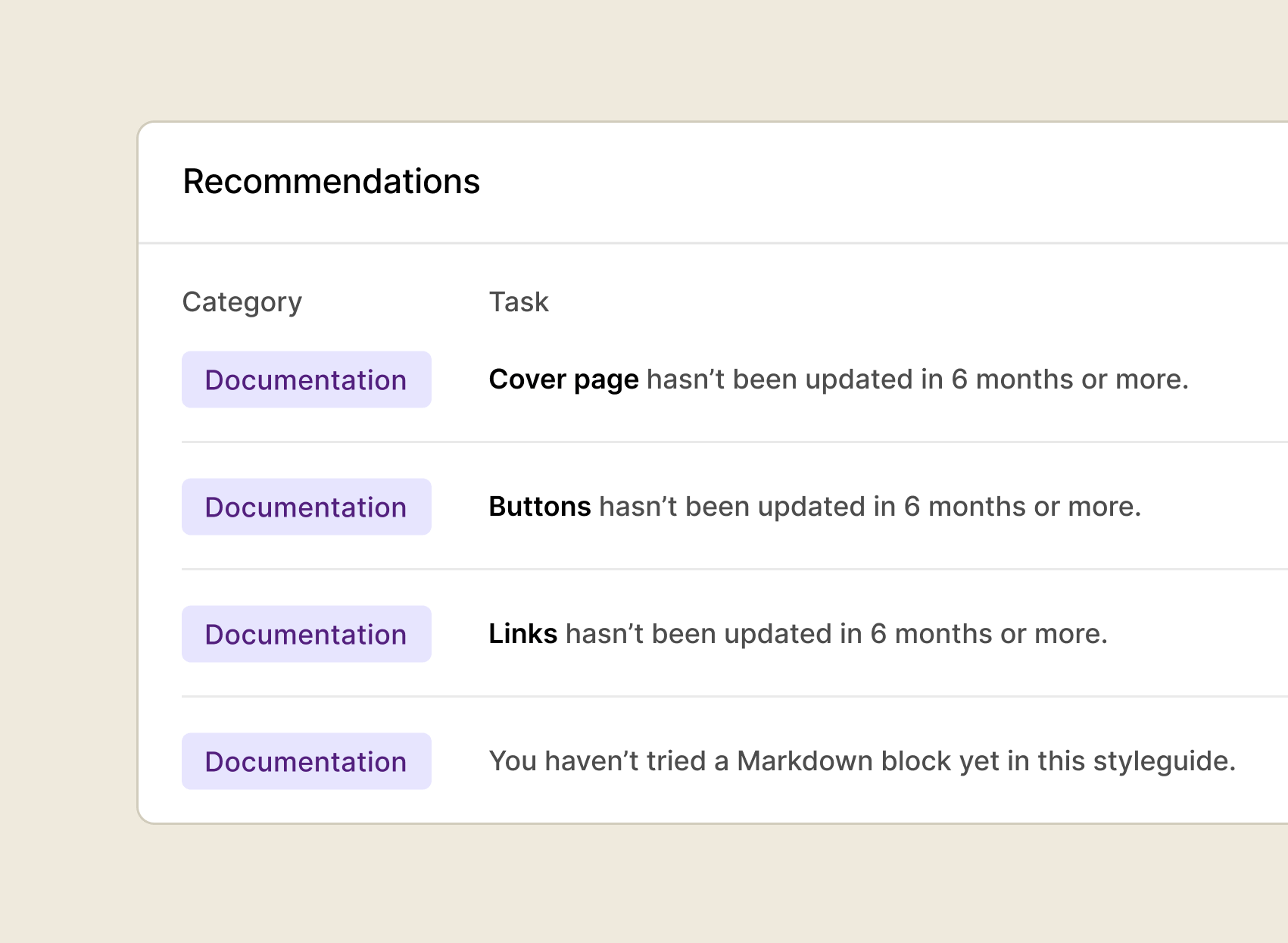The height and width of the screenshot is (943, 1288).
Task: Select the Documentation tag beside Buttons
Action: (x=306, y=507)
